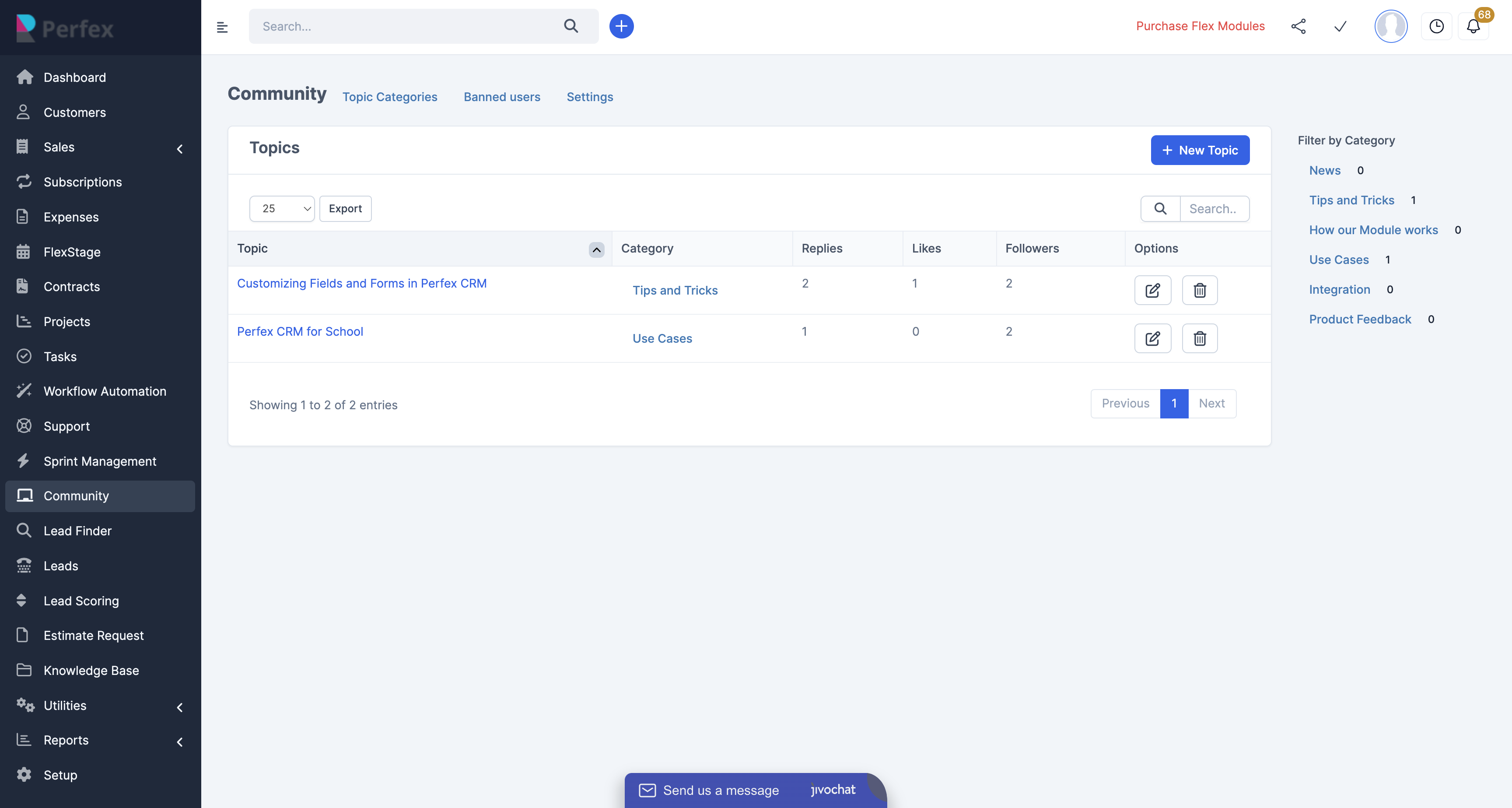Click the notifications bell icon
This screenshot has width=1512, height=808.
tap(1473, 26)
